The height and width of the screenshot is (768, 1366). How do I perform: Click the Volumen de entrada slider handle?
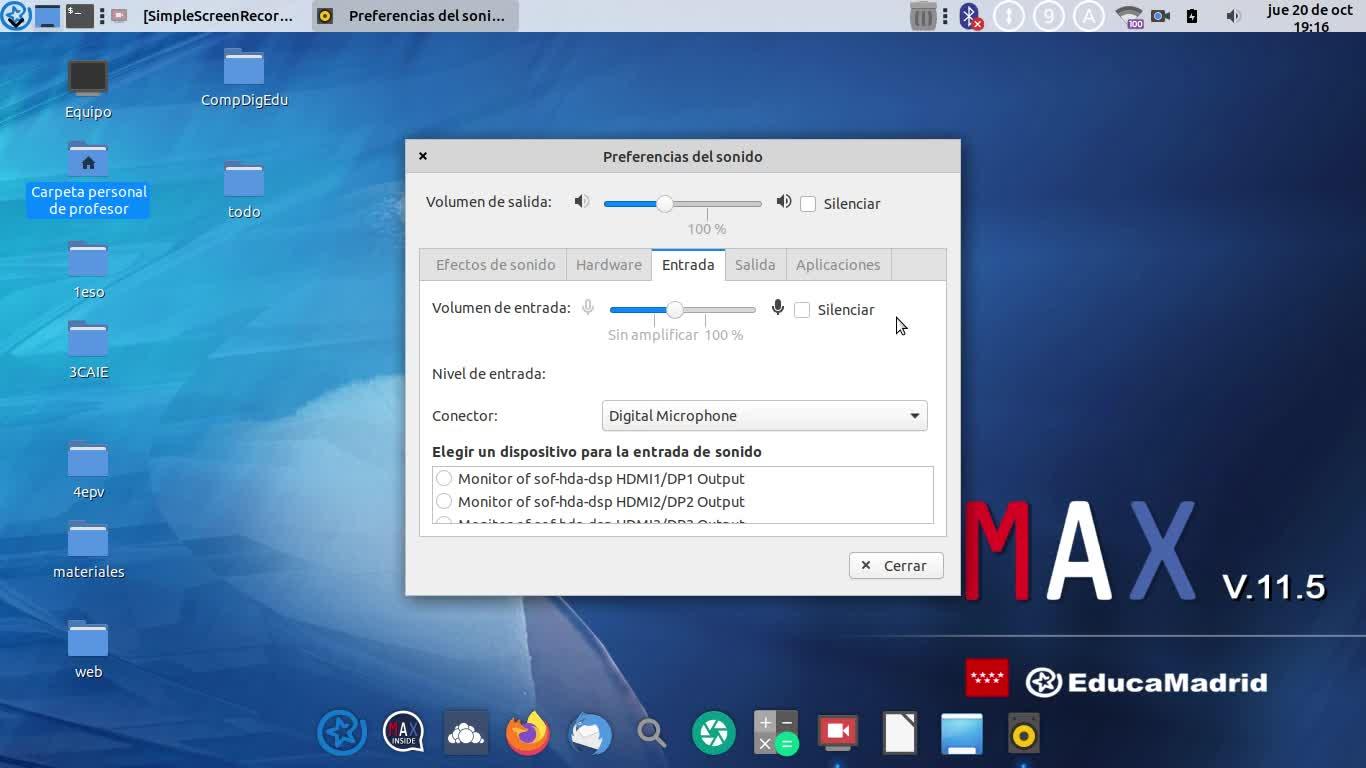tap(675, 310)
